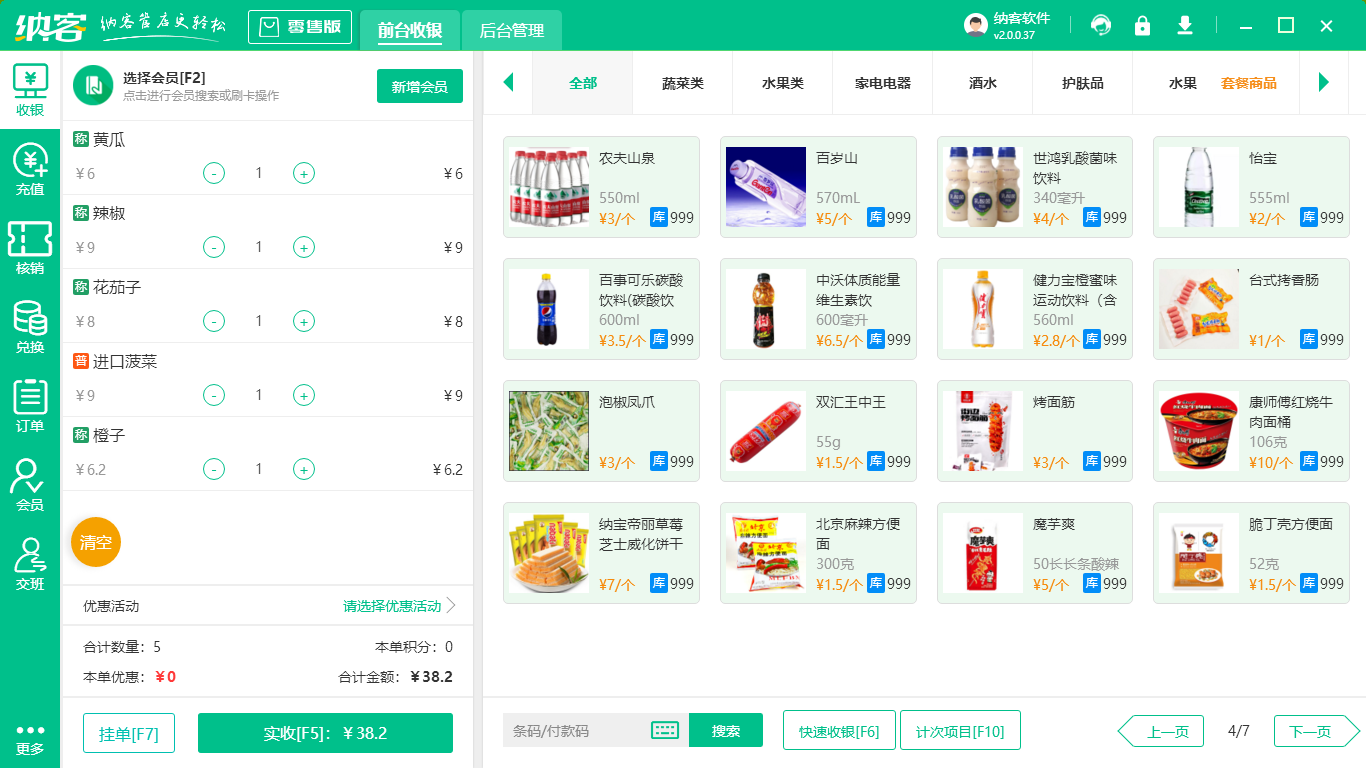Increase 进口菠菜 quantity with plus

point(304,396)
